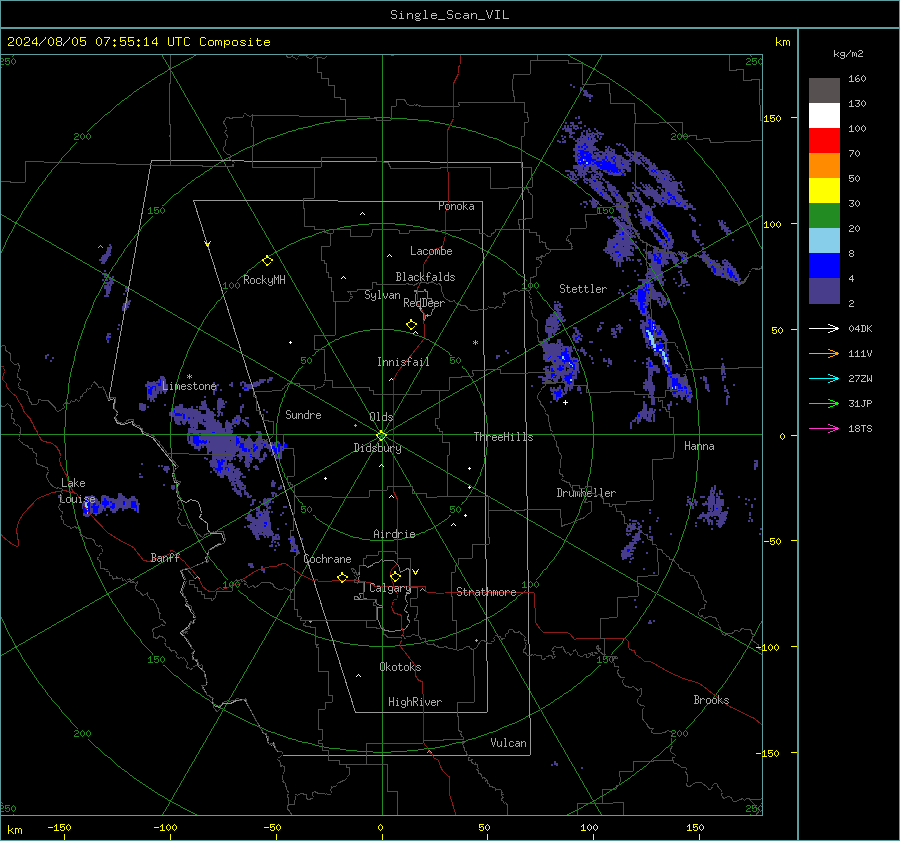Select the yellow diamond marker under Cochrane
This screenshot has width=900, height=841.
tap(342, 577)
